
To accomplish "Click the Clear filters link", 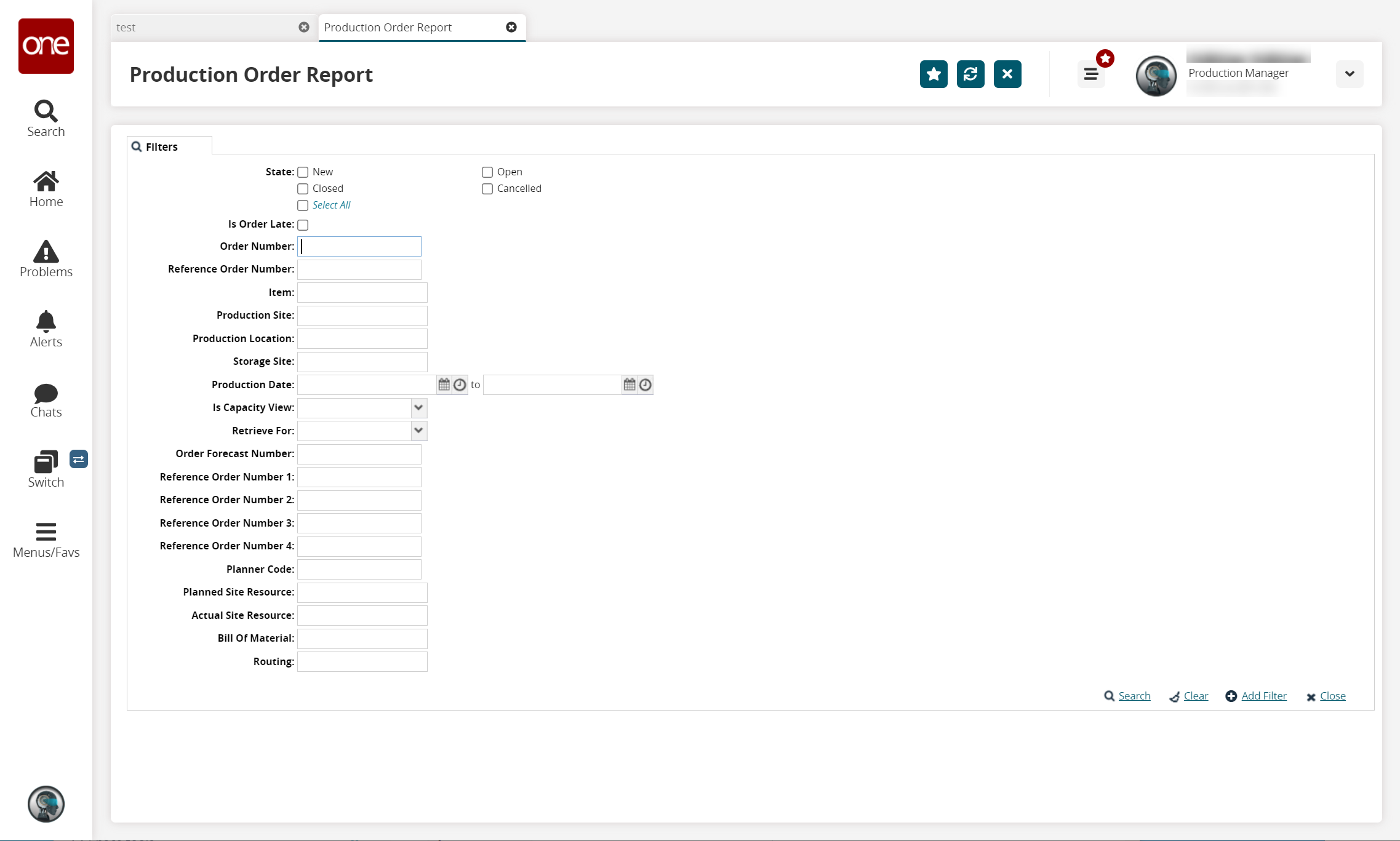I will click(1195, 696).
